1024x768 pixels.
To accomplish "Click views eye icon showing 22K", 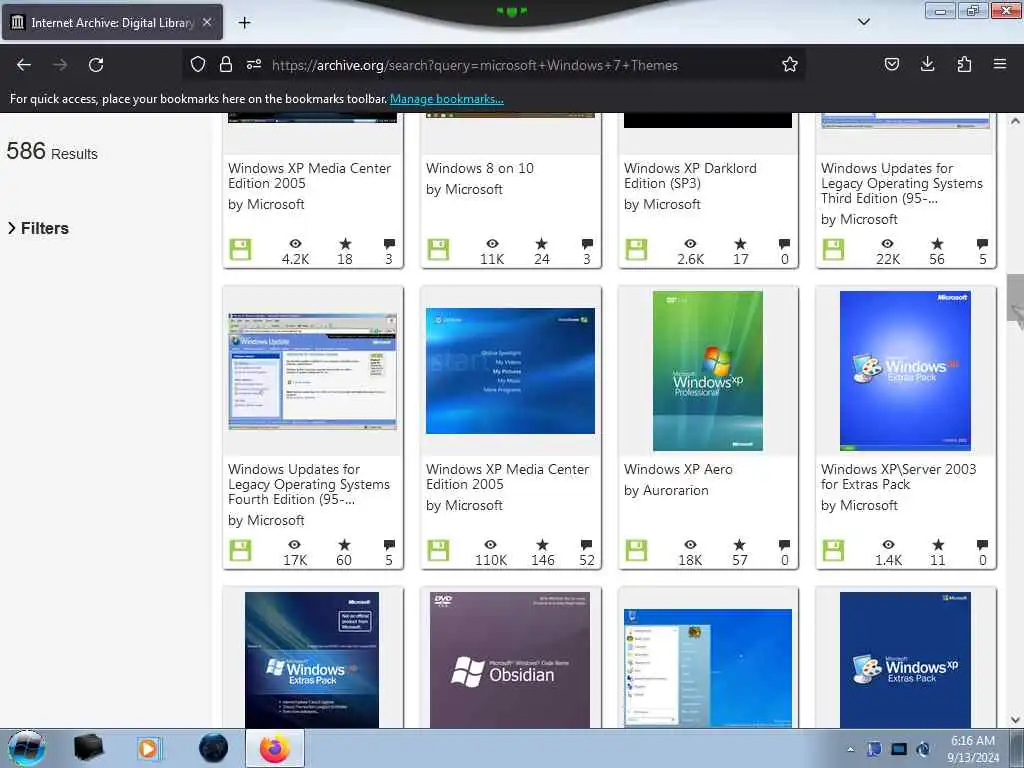I will 888,244.
